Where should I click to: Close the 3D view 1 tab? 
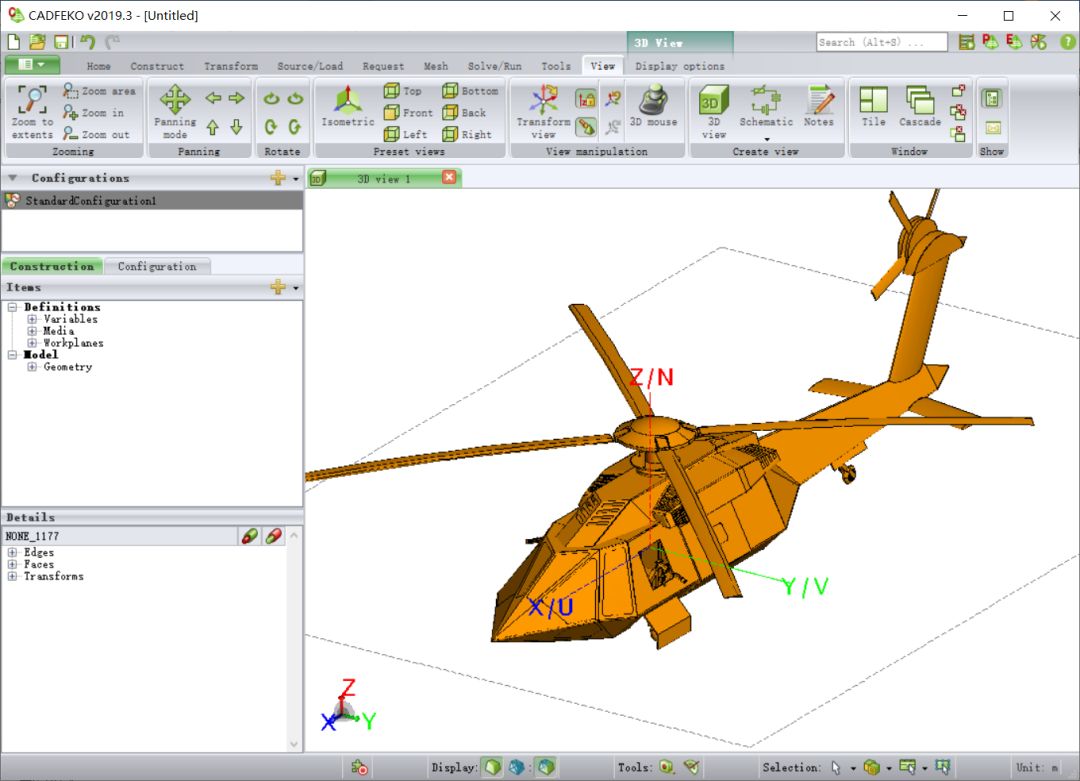(449, 178)
